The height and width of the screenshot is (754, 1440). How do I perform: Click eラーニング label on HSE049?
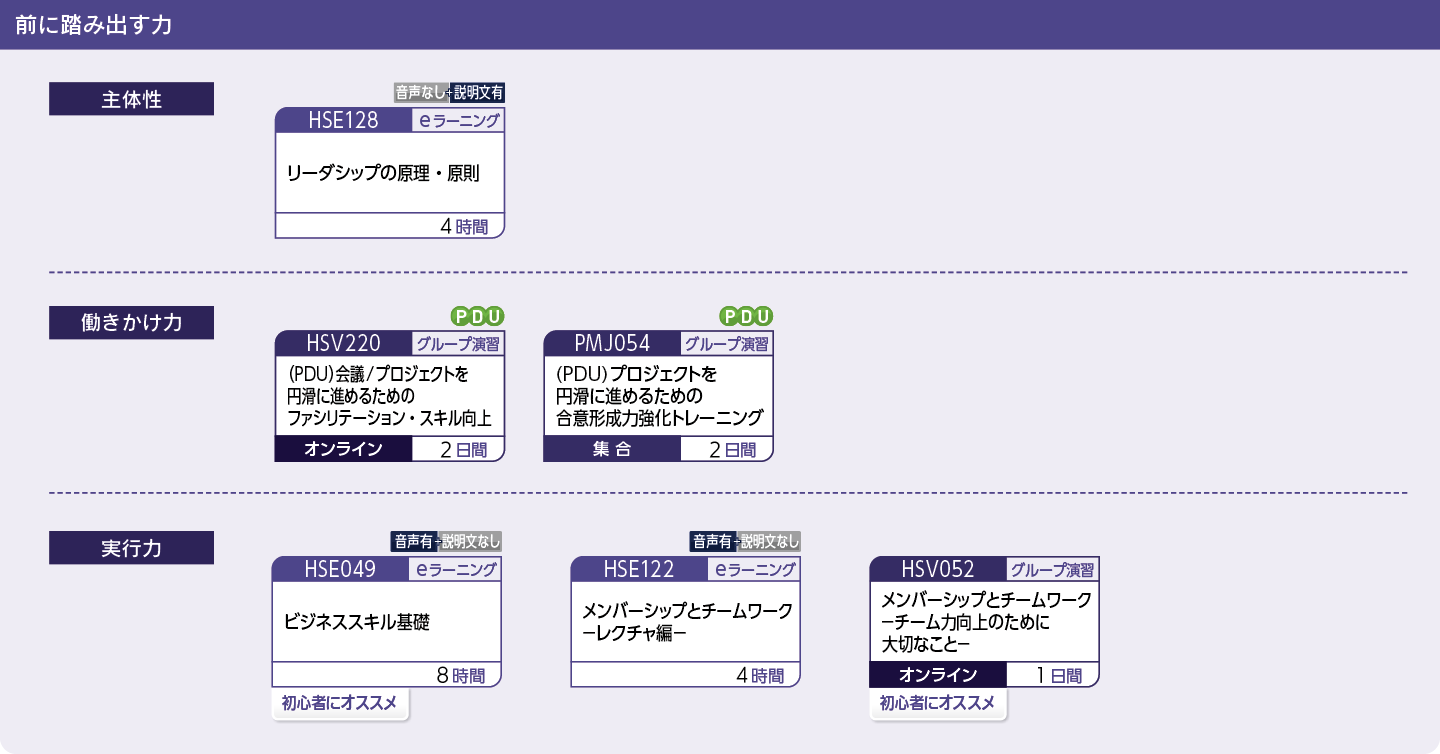click(454, 570)
